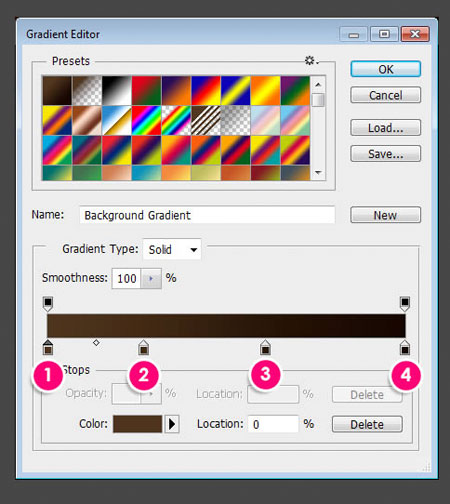Open the Color stop source arrow menu
Viewport: 450px width, 504px height.
coord(172,424)
